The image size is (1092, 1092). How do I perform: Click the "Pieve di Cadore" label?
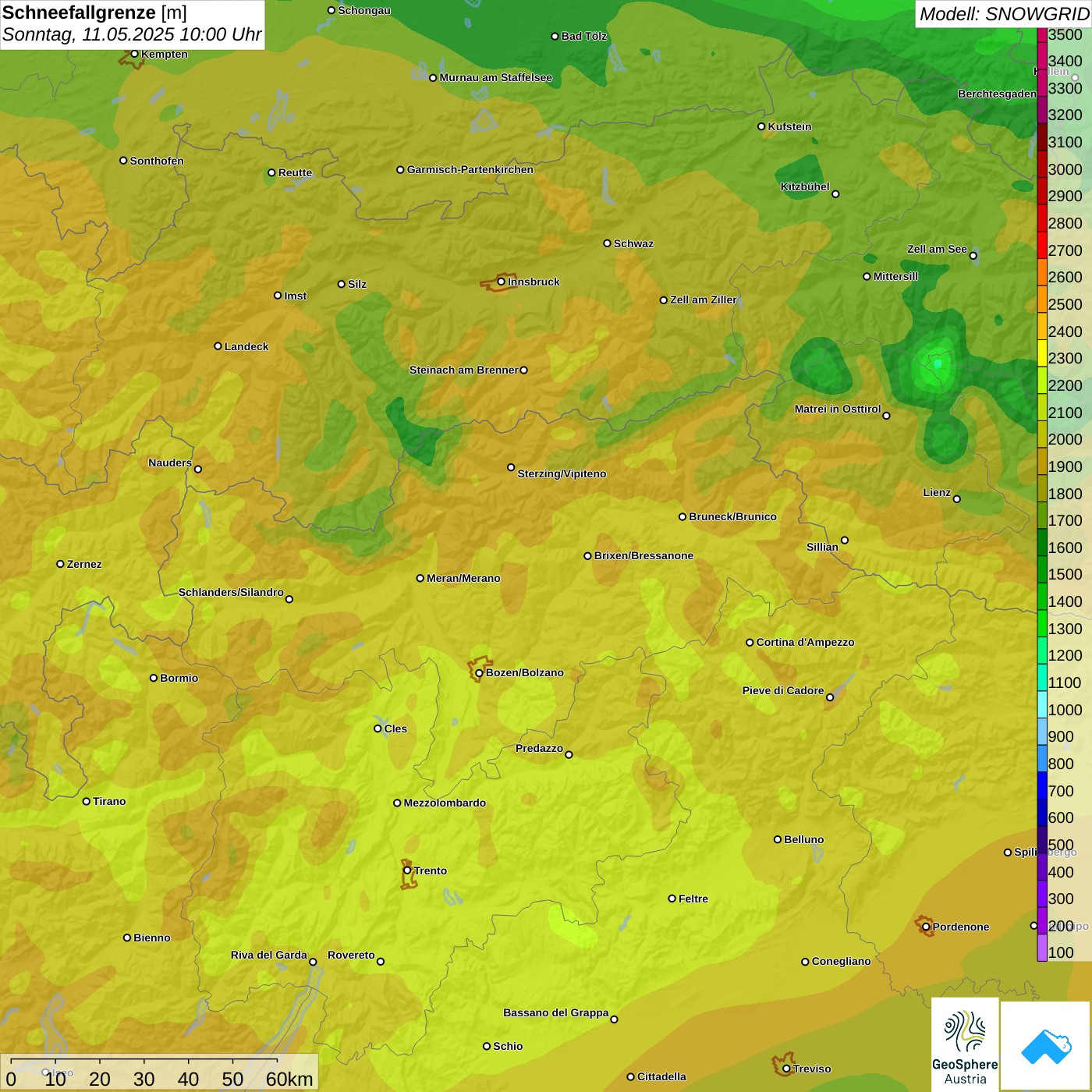[x=783, y=690]
